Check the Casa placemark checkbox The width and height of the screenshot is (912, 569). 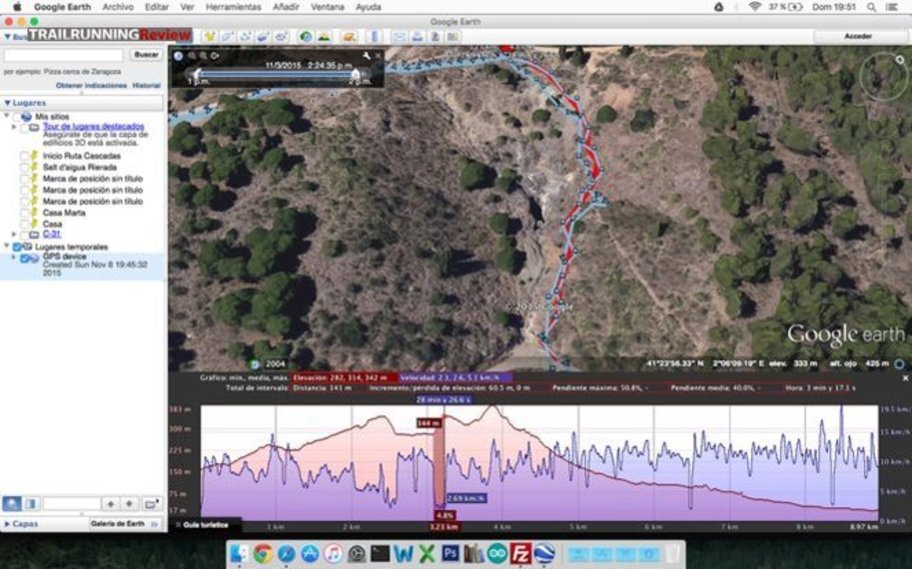[24, 224]
